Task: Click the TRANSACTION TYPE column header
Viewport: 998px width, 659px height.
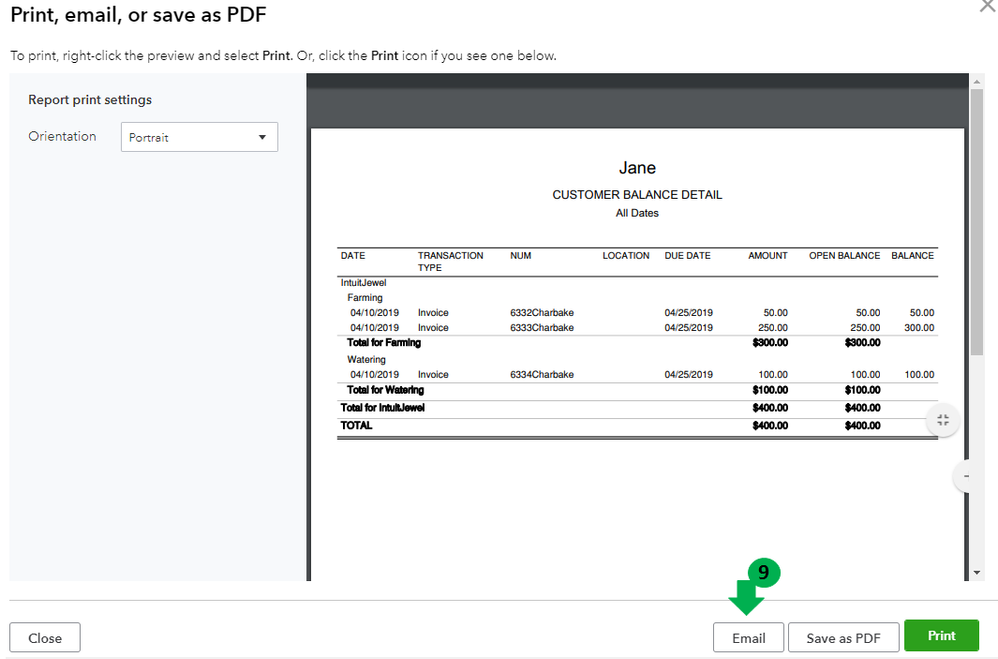Action: (450, 261)
